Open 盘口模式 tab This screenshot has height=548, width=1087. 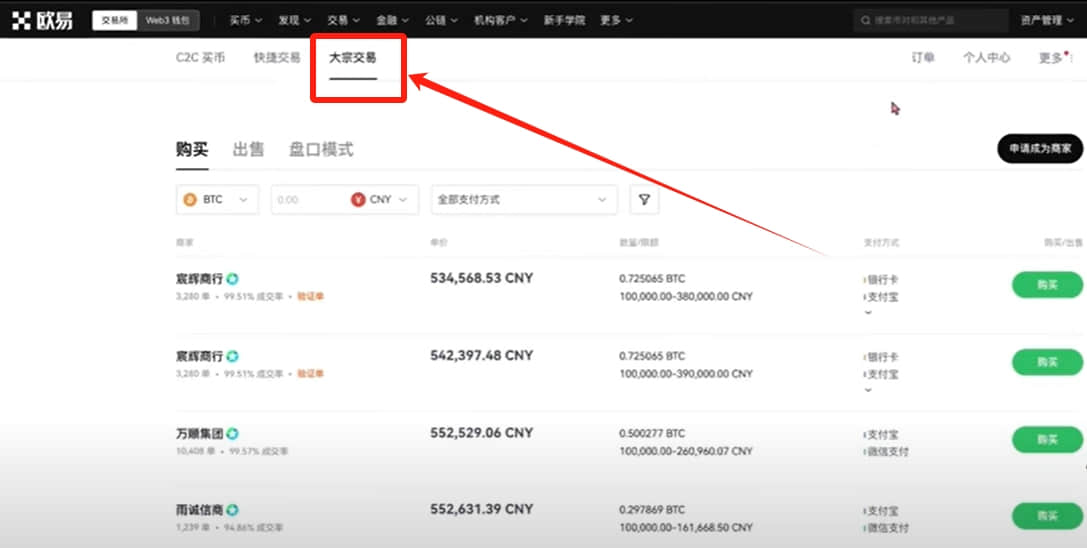point(321,149)
